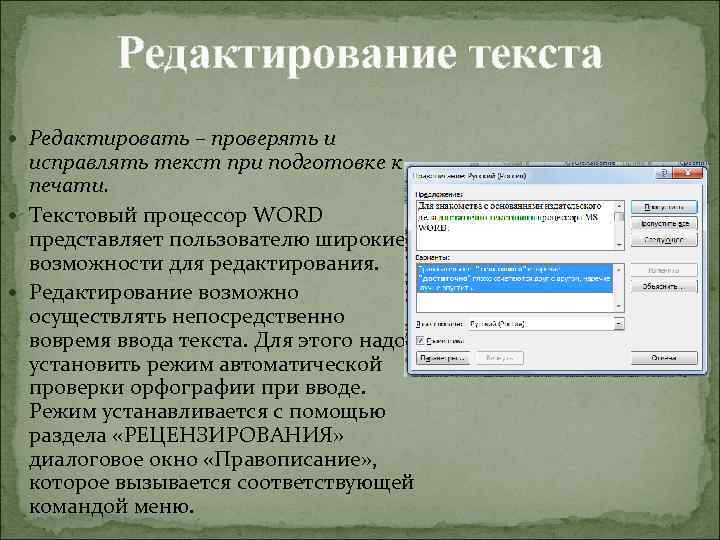Click the line "возможности для редактирования."

[204, 264]
